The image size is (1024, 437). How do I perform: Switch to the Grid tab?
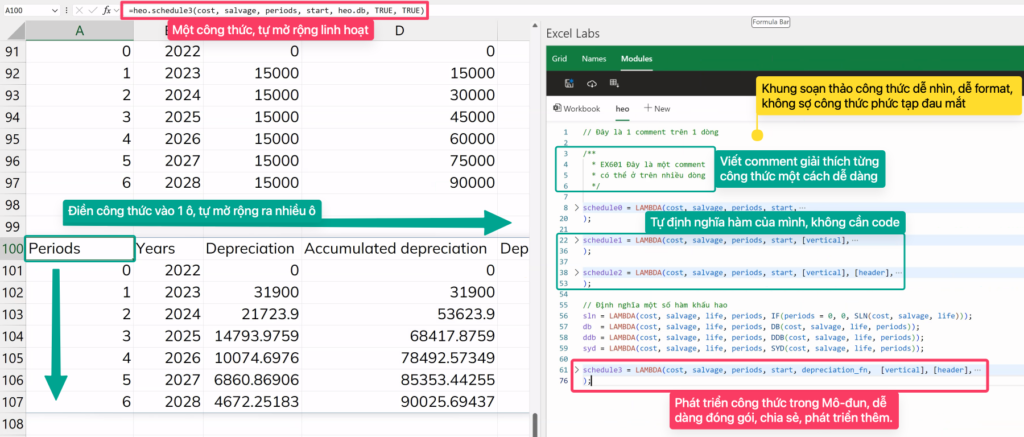pyautogui.click(x=560, y=59)
